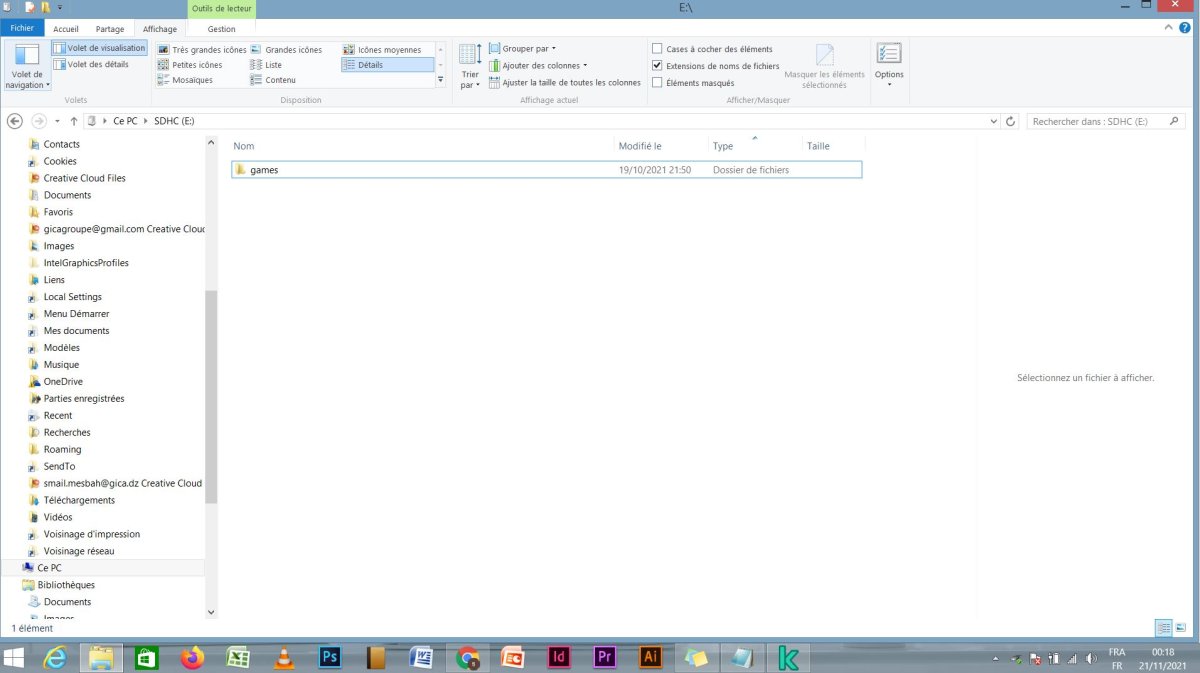Open VLC media player from taskbar

(284, 657)
